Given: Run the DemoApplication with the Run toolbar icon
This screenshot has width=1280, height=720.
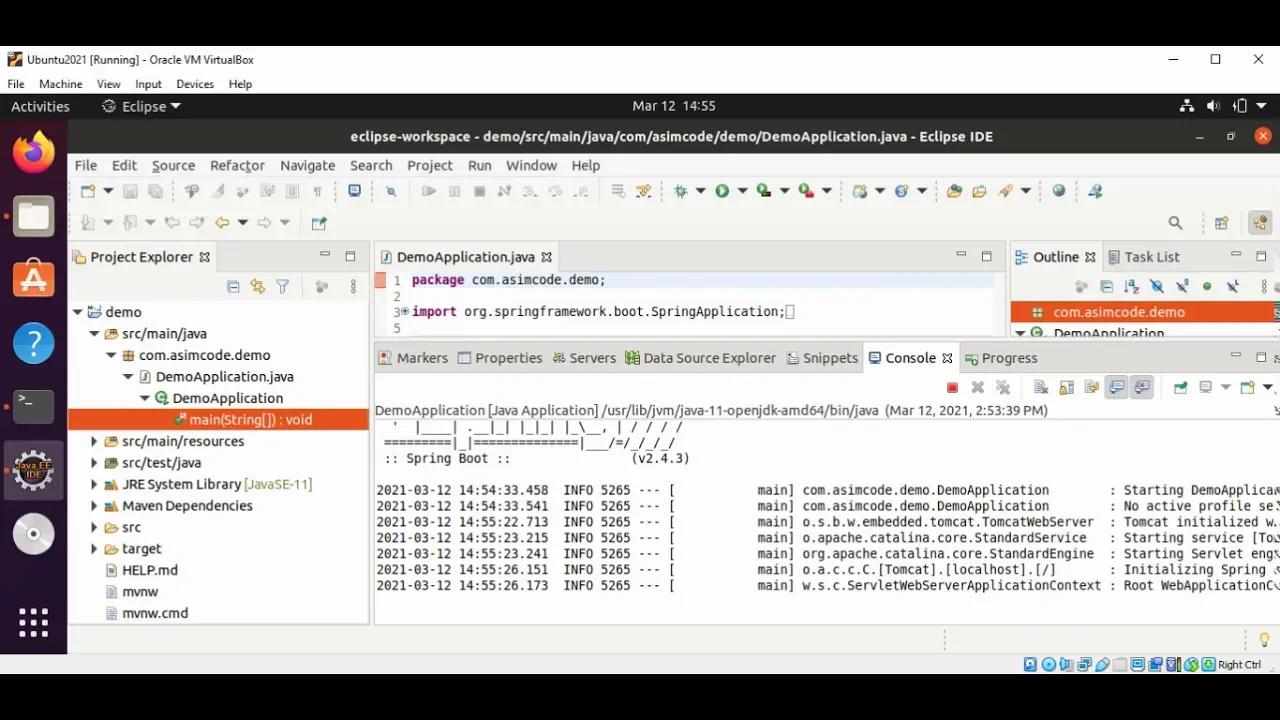Looking at the screenshot, I should pyautogui.click(x=722, y=190).
